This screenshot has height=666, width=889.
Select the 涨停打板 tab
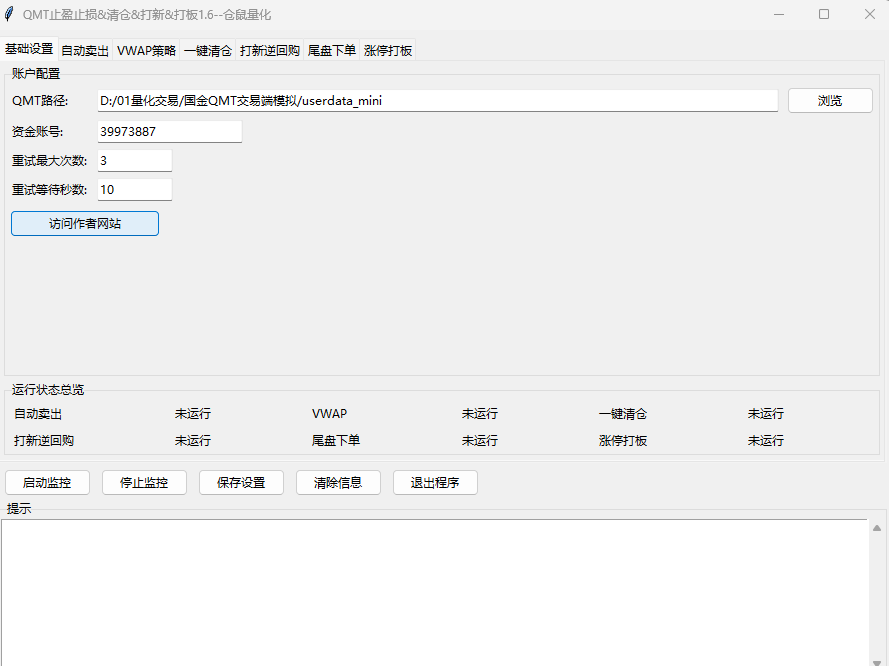(386, 49)
